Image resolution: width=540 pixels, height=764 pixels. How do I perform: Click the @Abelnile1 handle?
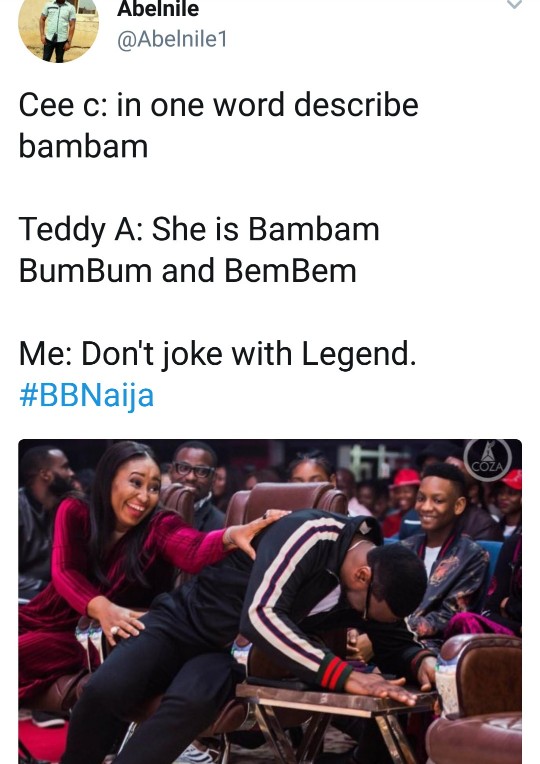pyautogui.click(x=172, y=39)
